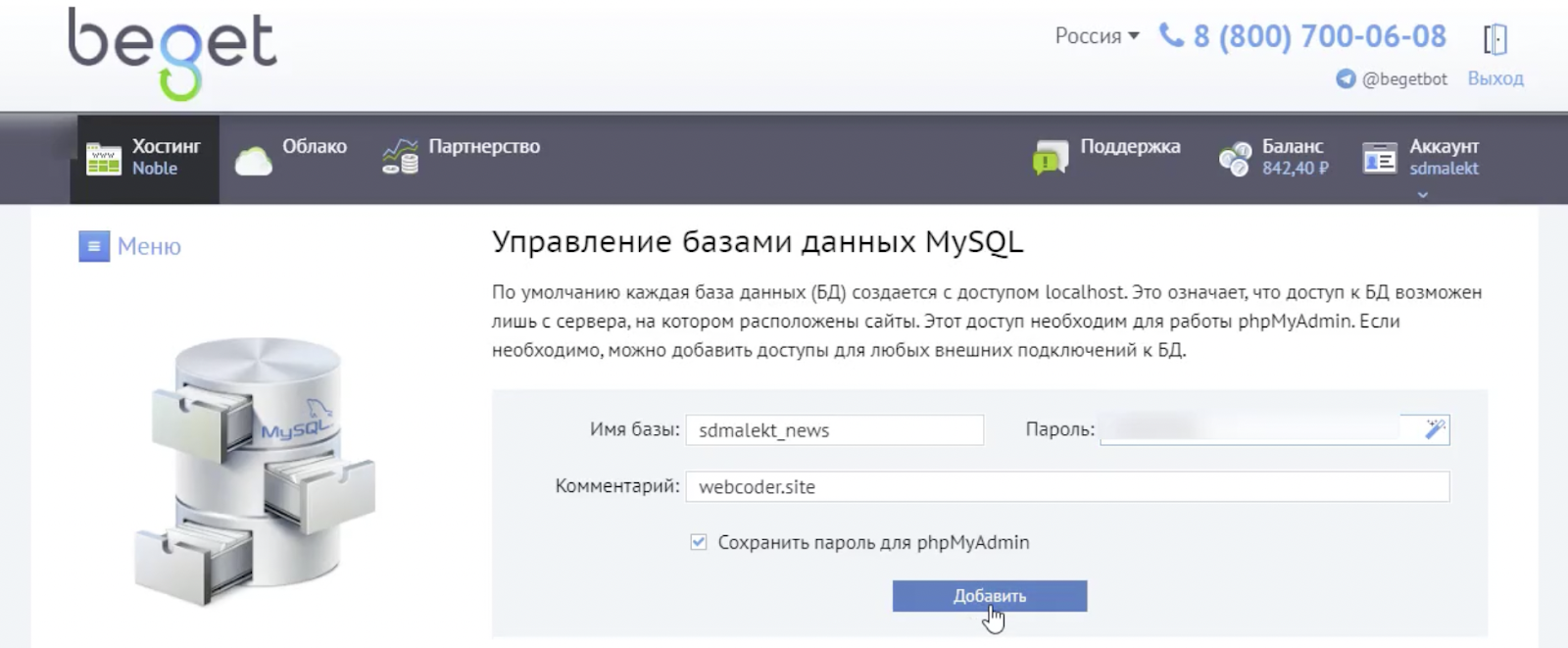Click the Поддержка chat bubble icon
Viewport: 1568px width, 648px height.
point(1051,157)
